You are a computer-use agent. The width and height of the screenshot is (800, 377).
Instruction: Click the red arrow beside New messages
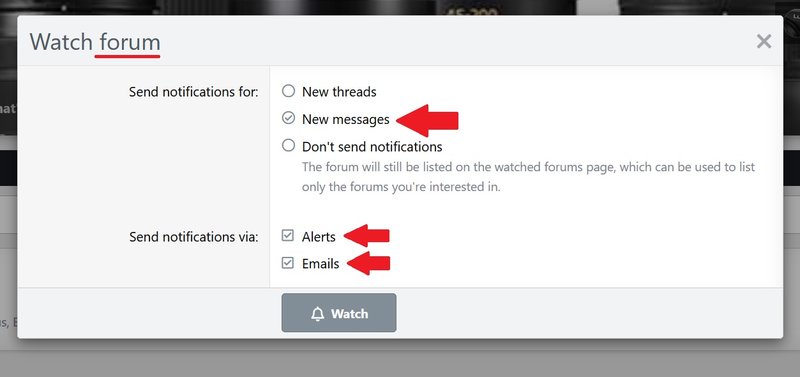click(427, 120)
